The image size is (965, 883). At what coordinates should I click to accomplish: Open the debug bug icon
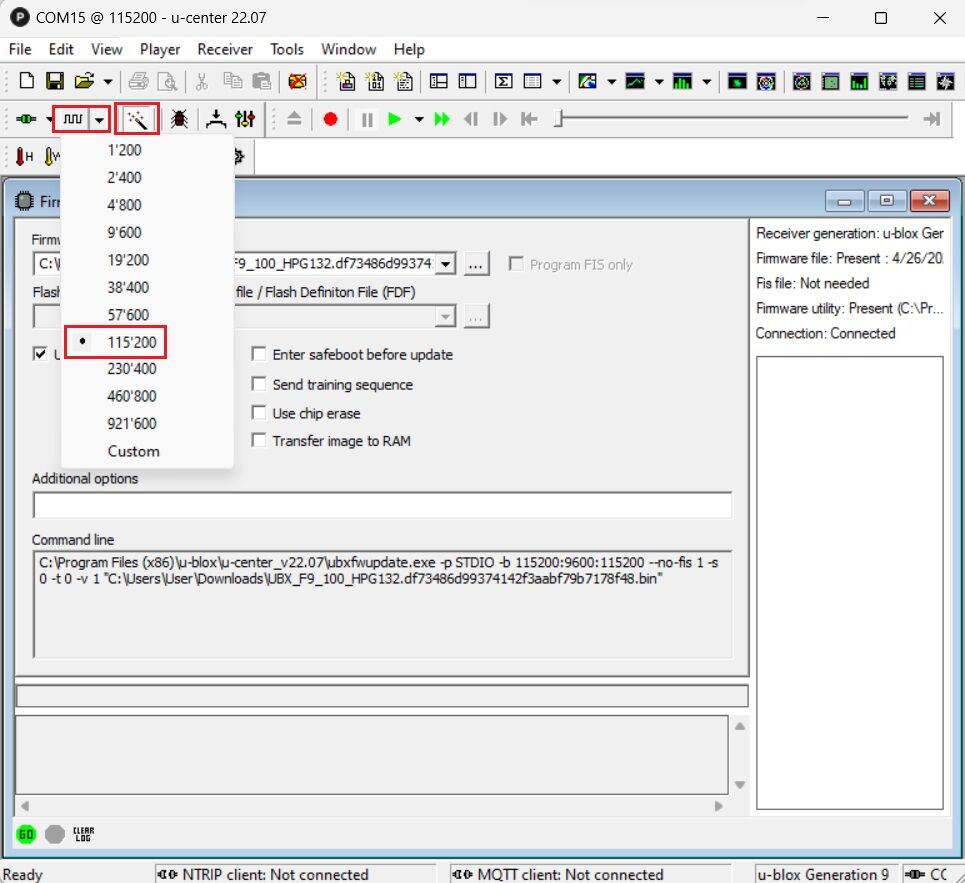click(x=180, y=119)
